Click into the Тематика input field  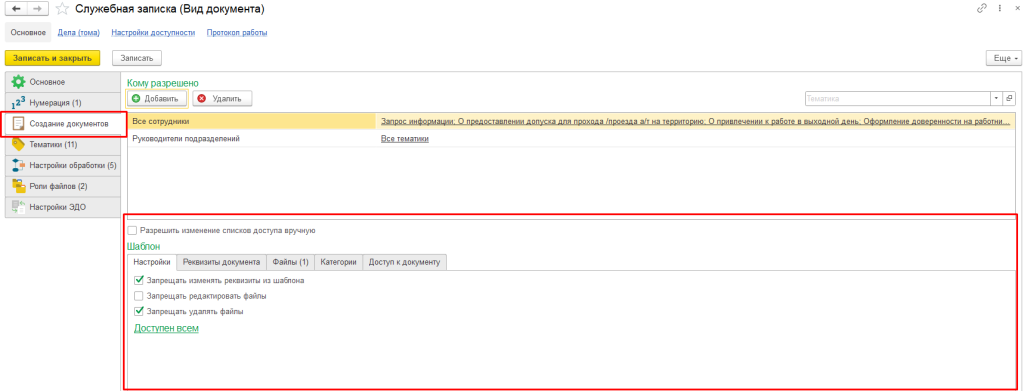pyautogui.click(x=898, y=98)
